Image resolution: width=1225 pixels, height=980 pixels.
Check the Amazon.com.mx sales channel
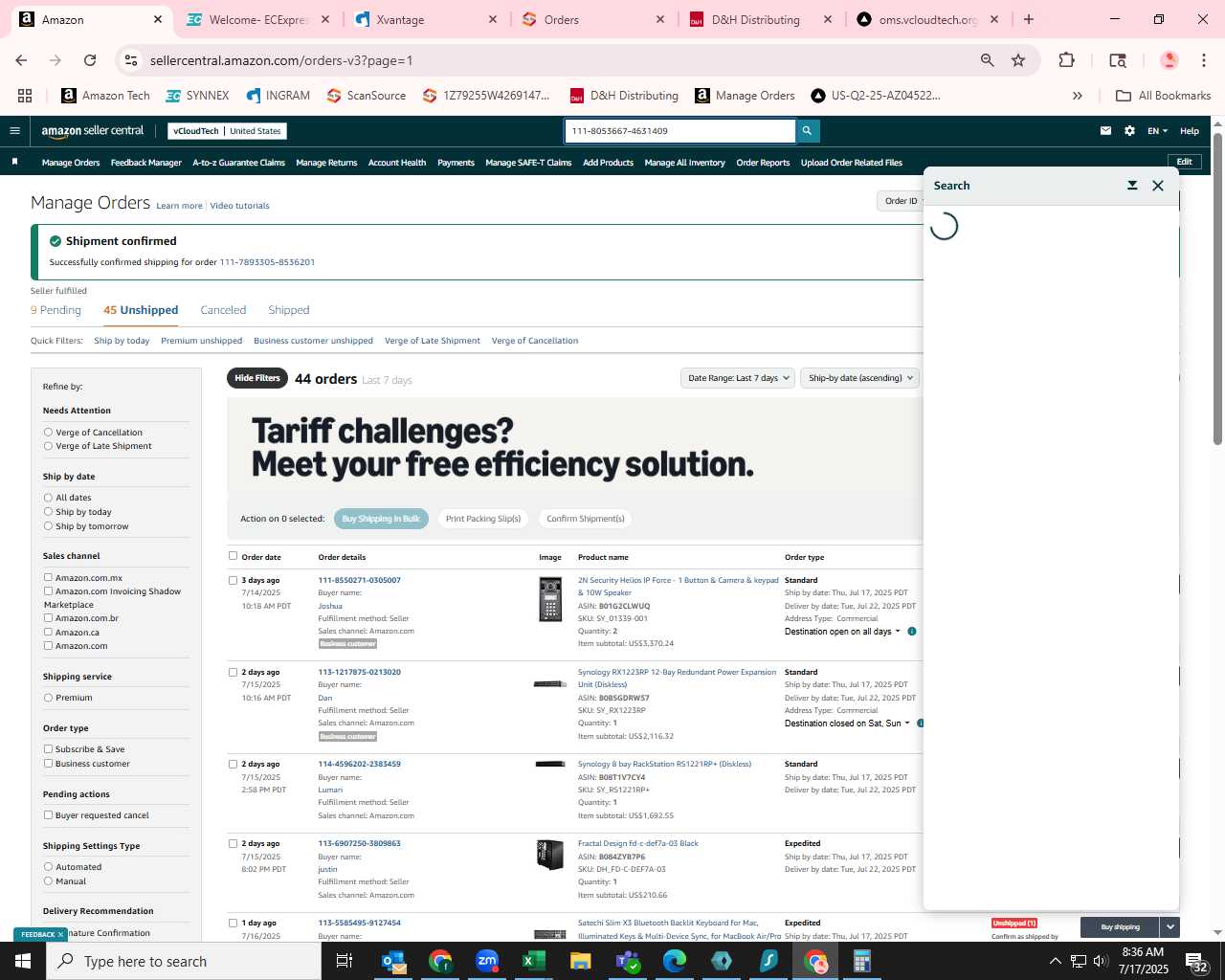[x=48, y=577]
